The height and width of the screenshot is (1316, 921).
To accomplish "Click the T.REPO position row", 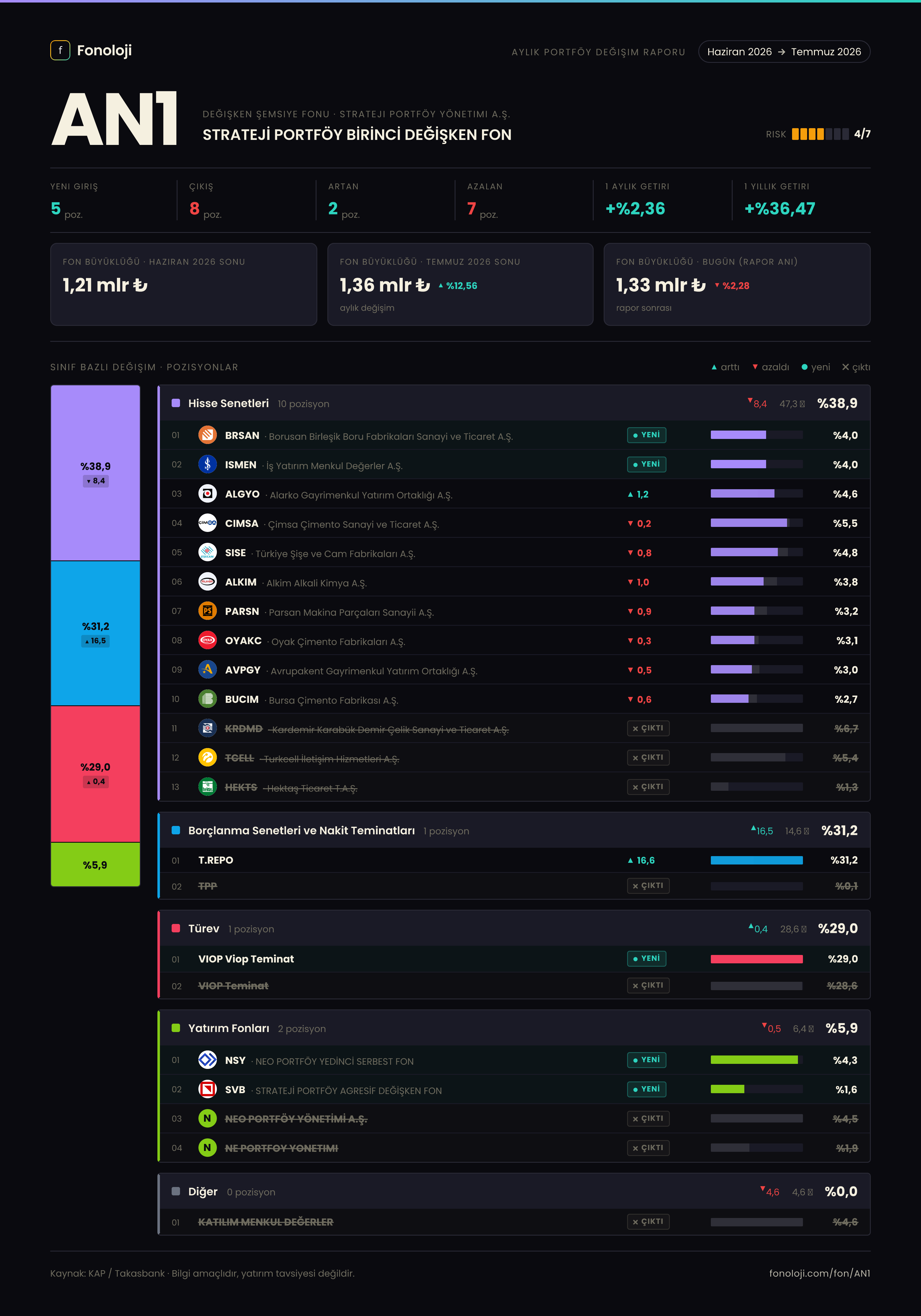I will pyautogui.click(x=514, y=860).
